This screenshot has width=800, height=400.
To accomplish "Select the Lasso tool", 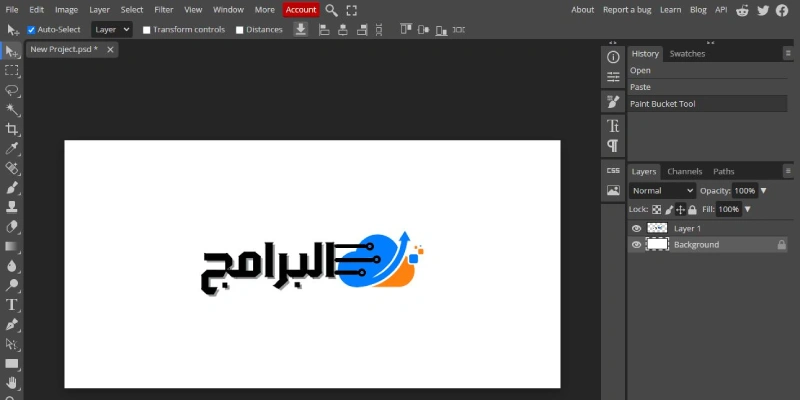I will pos(12,90).
